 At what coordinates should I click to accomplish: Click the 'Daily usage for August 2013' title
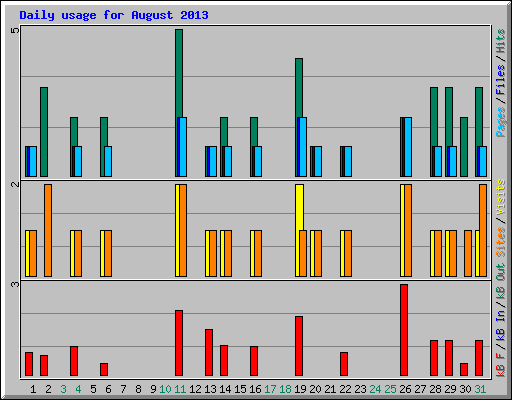[x=114, y=15]
